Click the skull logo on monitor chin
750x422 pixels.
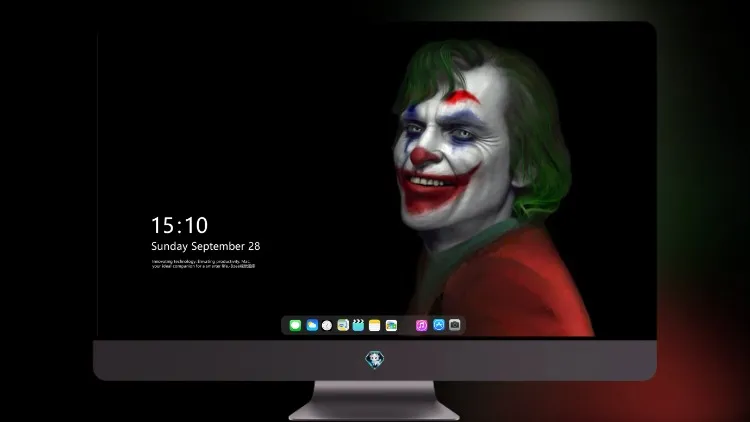pos(375,360)
